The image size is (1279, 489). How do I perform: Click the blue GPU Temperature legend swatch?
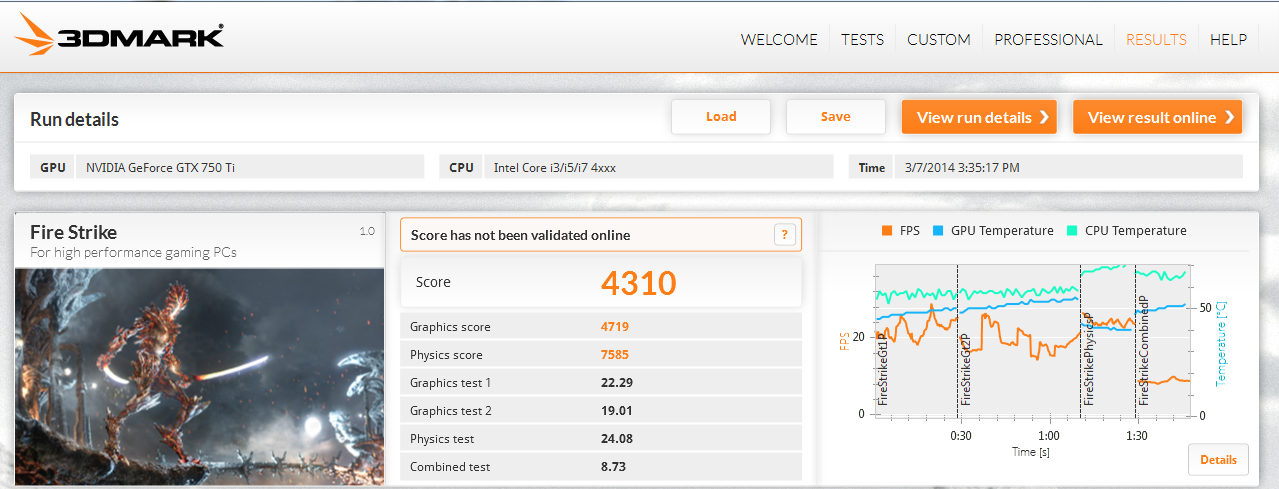939,231
